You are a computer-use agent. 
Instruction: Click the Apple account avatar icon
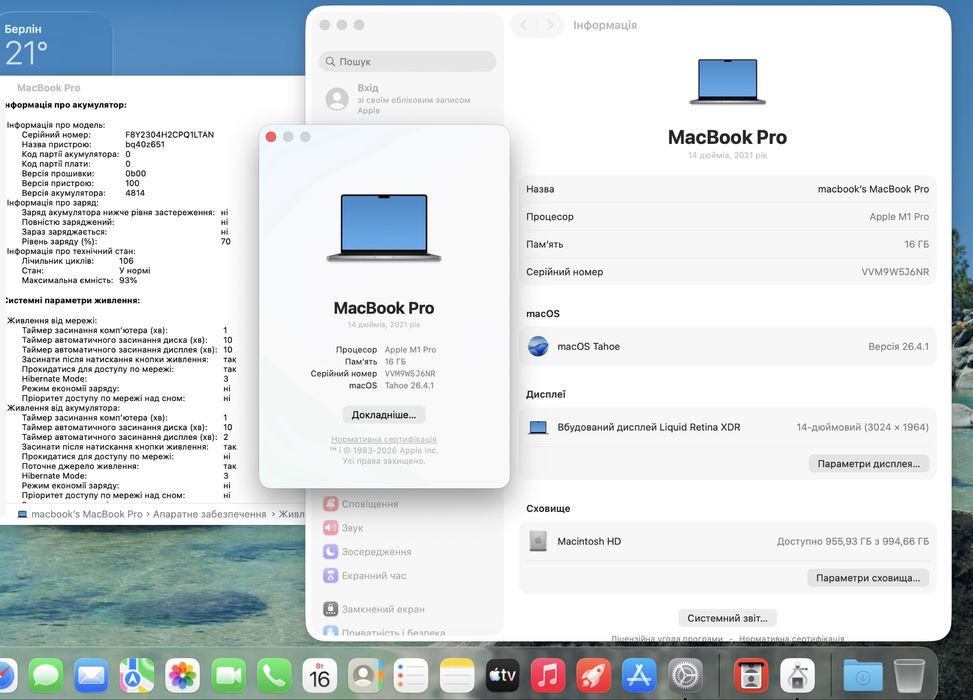(x=337, y=99)
